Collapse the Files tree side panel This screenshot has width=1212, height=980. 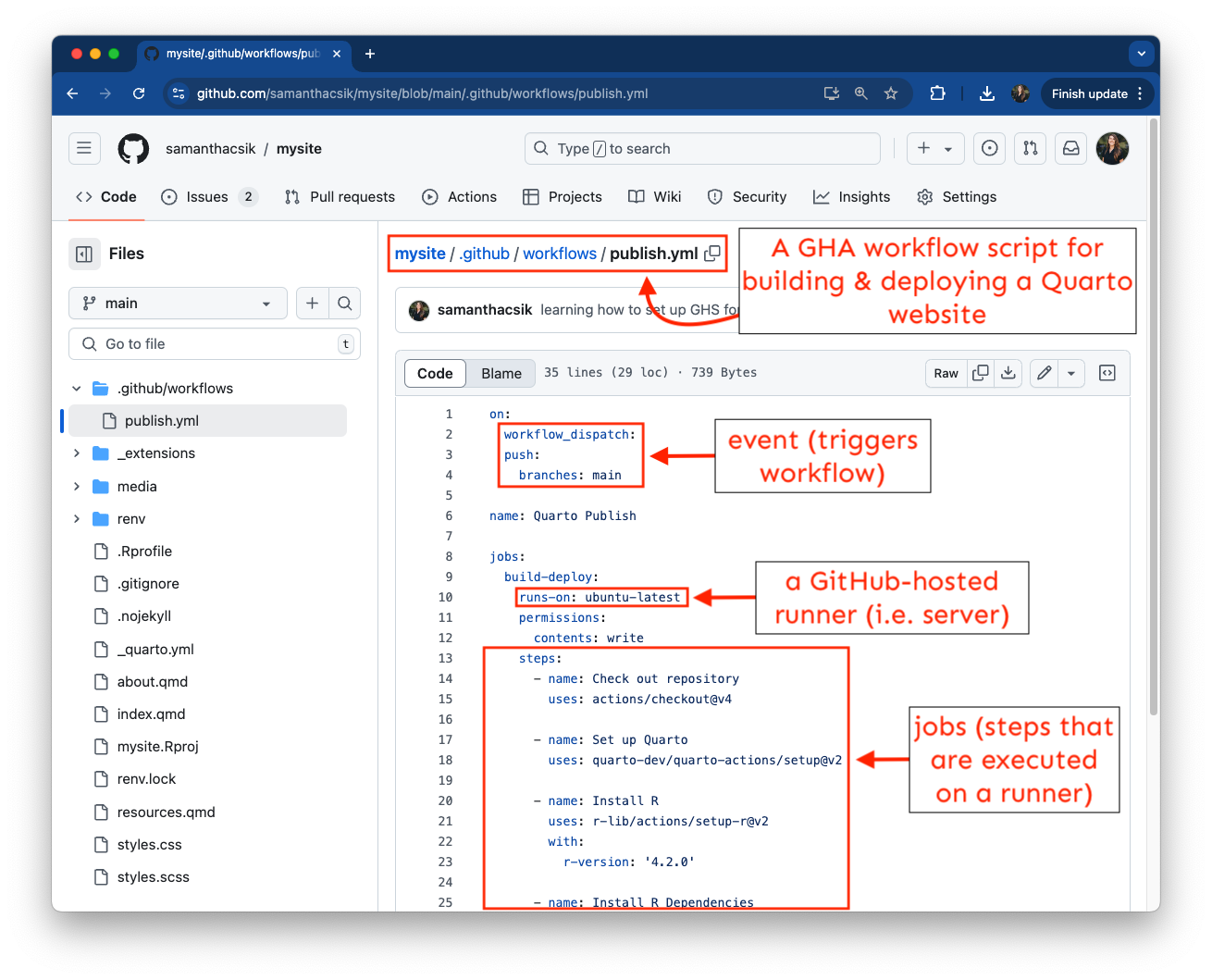coord(84,254)
